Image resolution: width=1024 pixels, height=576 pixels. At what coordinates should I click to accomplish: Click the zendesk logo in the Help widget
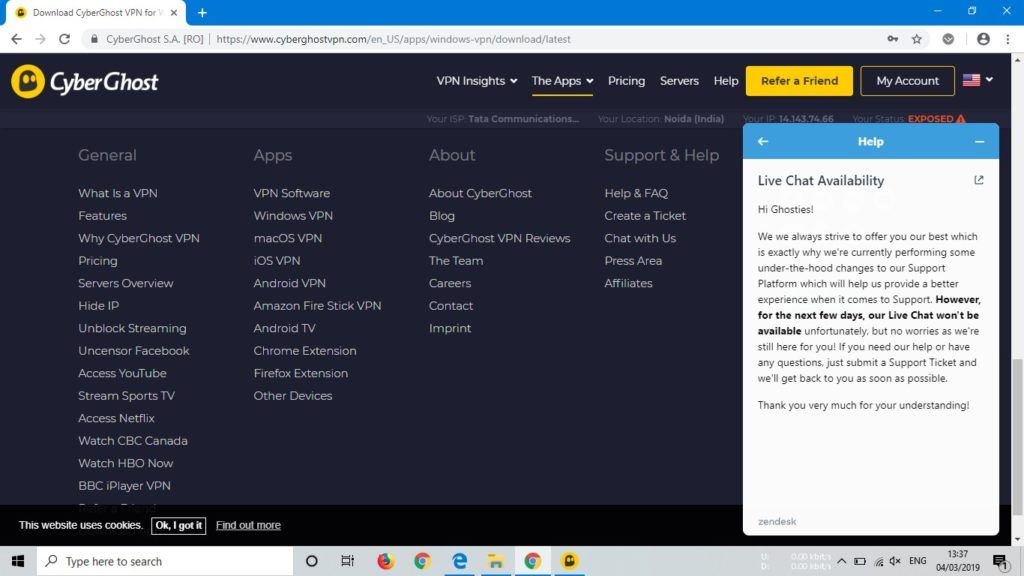(776, 521)
